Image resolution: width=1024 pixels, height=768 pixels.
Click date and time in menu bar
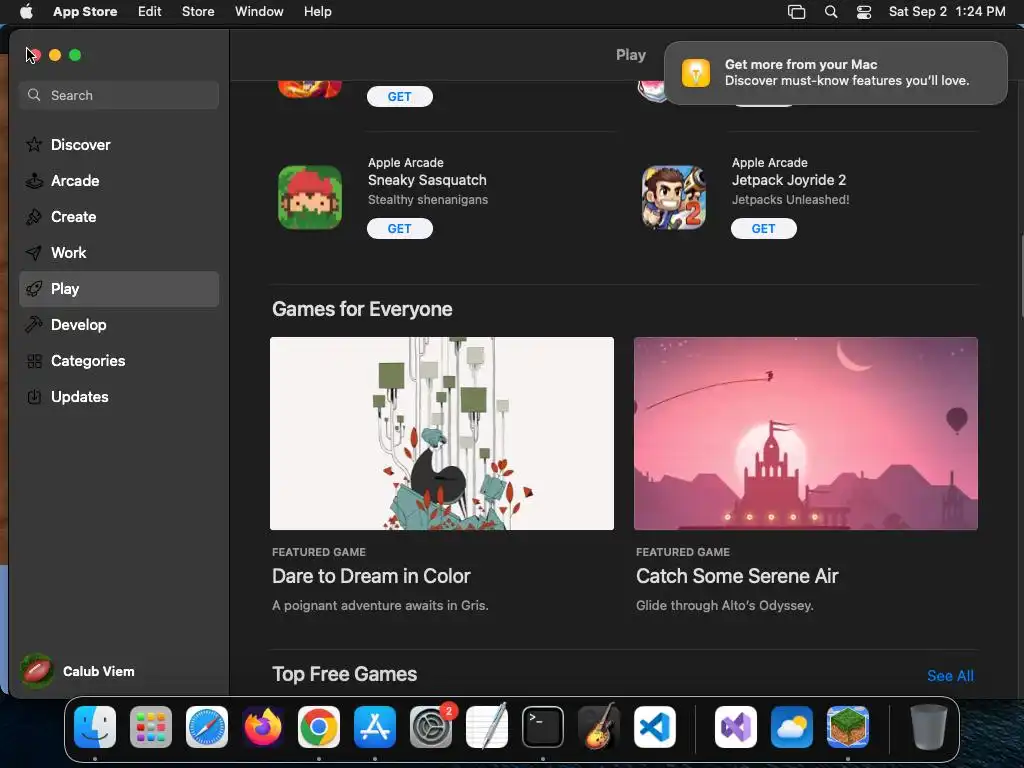[x=947, y=12]
